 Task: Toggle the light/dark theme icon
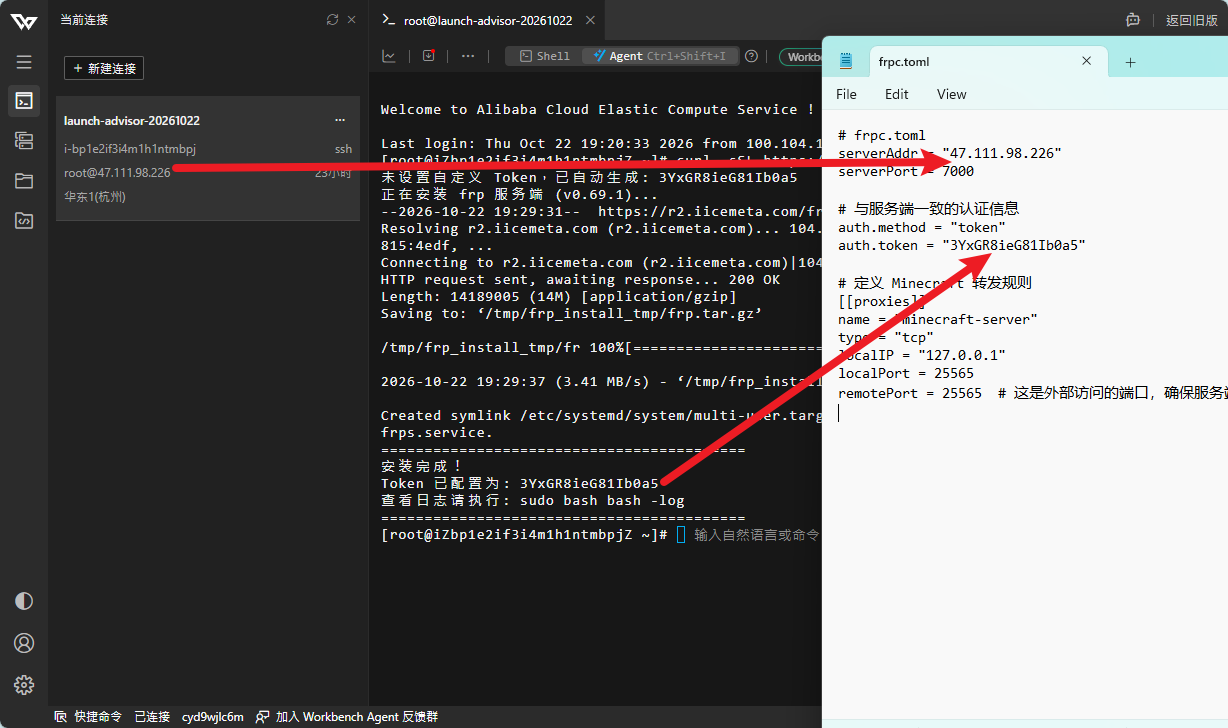(x=24, y=601)
